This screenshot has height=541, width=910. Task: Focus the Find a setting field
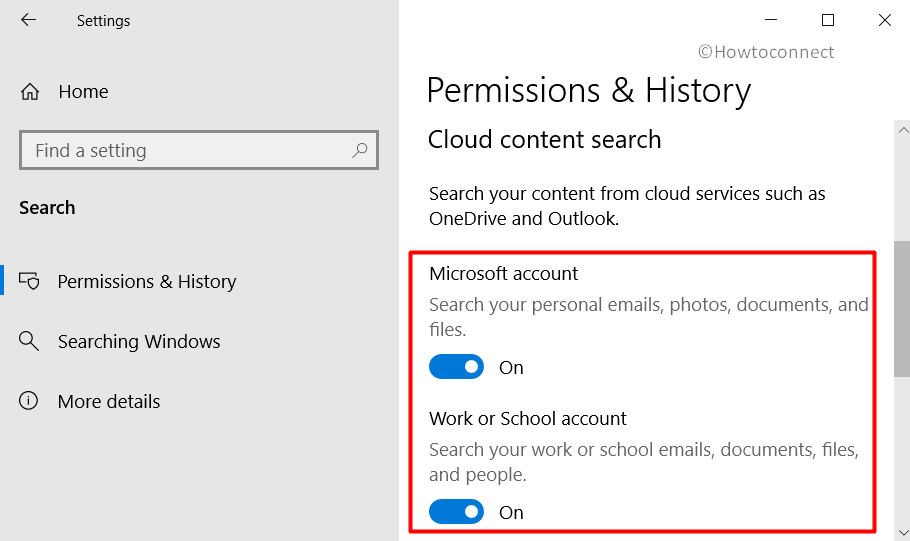pyautogui.click(x=198, y=150)
